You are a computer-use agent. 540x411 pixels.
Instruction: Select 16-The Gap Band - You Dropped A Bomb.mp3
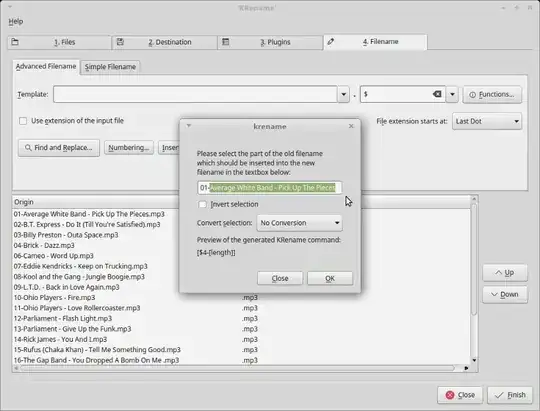click(96, 360)
